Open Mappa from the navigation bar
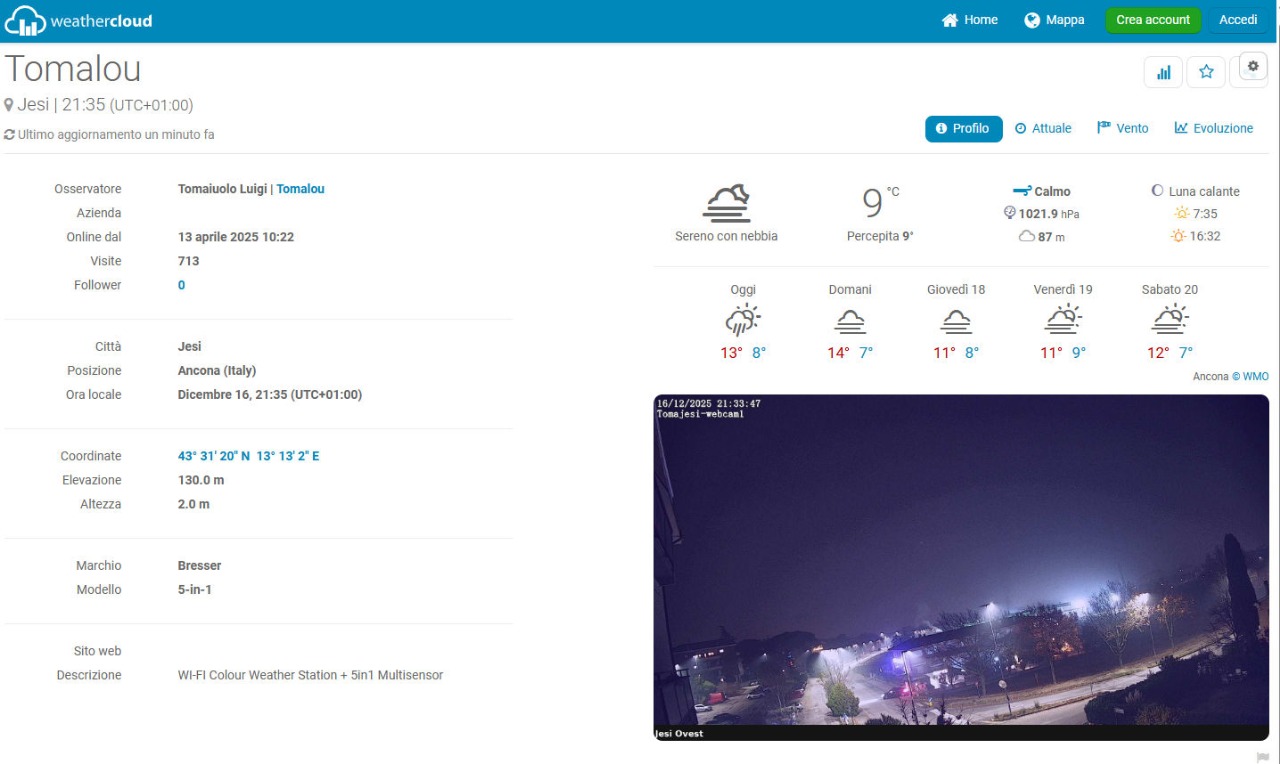 point(1055,20)
